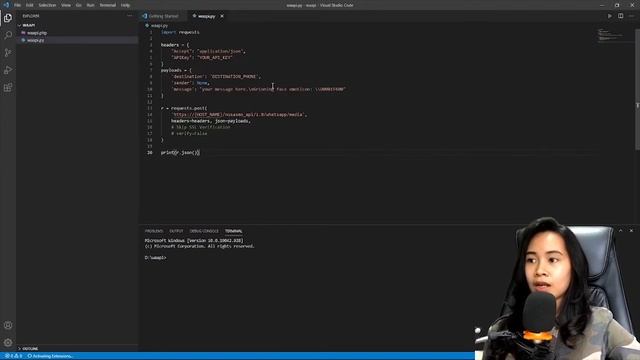Viewport: 640px width, 360px height.
Task: Open Explorer panel More Actions ellipsis
Action: pos(130,16)
